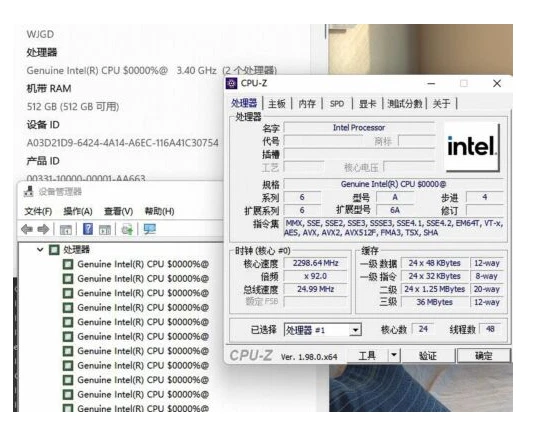Click the 线程数 value 48
Image resolution: width=540 pixels, height=443 pixels.
pos(490,329)
